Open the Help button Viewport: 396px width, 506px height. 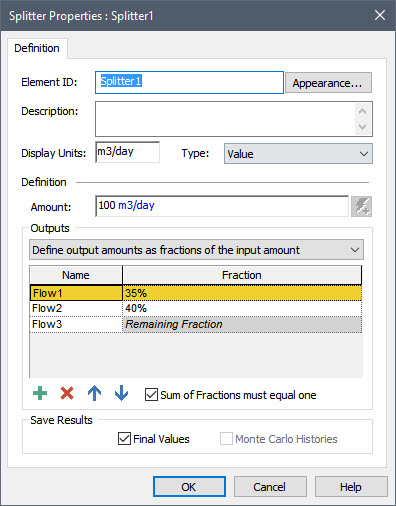click(351, 487)
